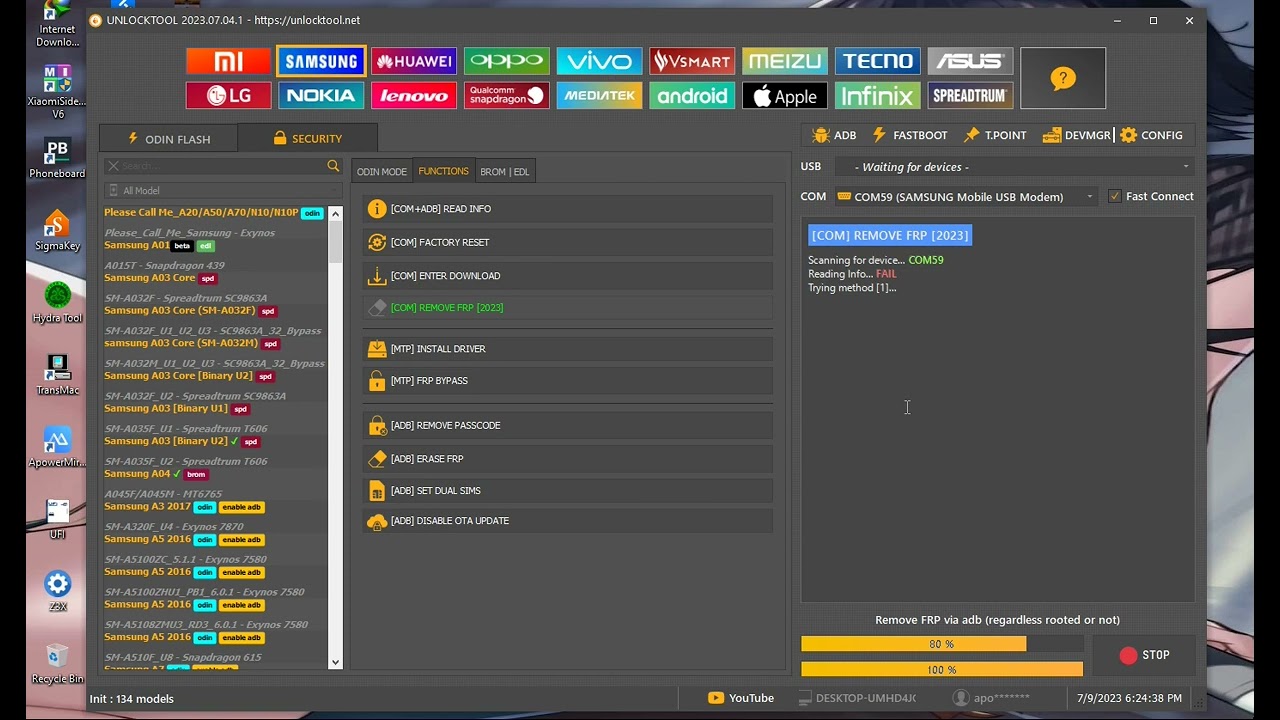Choose the MediaTek brand icon
Viewport: 1280px width, 720px height.
(599, 95)
